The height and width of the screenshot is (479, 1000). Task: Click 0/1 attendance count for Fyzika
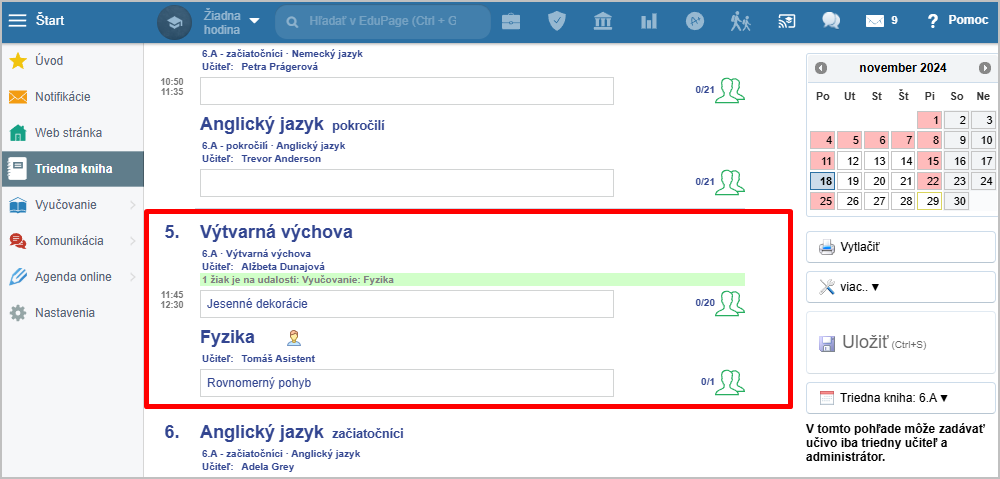click(708, 382)
